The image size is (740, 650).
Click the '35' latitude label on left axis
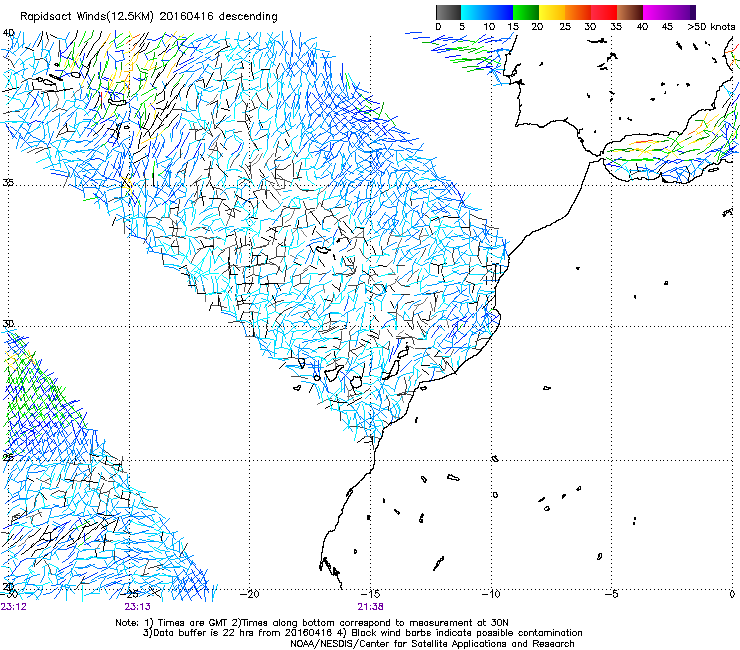pos(8,182)
